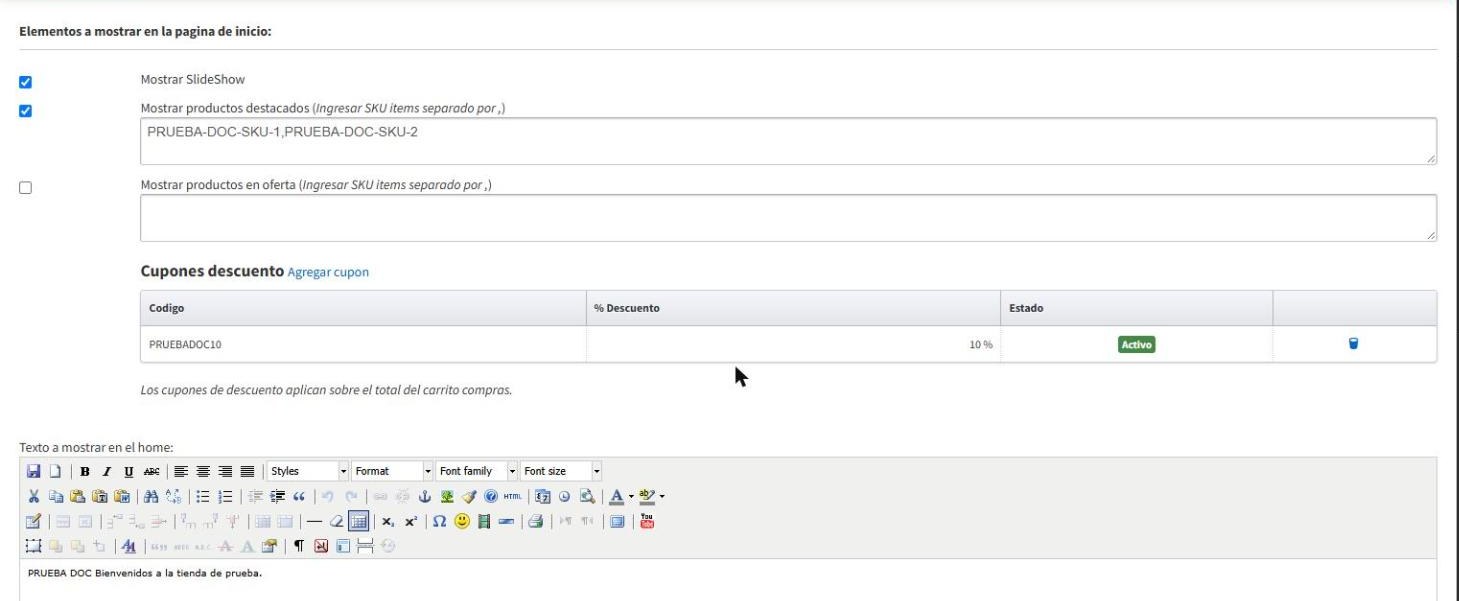
Task: Toggle the Mostrar SlideShow checkbox
Action: [26, 82]
